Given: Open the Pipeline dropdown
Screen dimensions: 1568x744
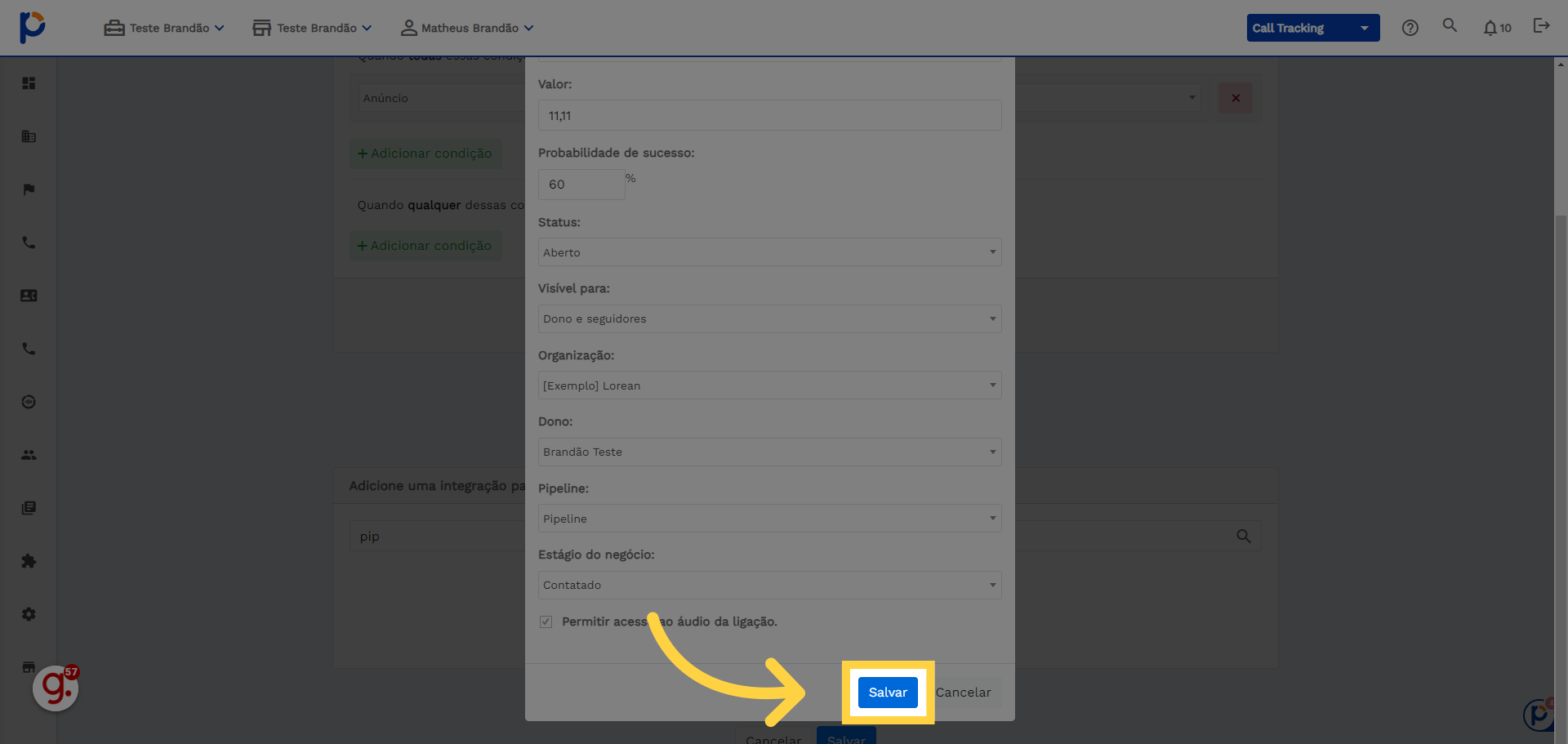Looking at the screenshot, I should (769, 519).
